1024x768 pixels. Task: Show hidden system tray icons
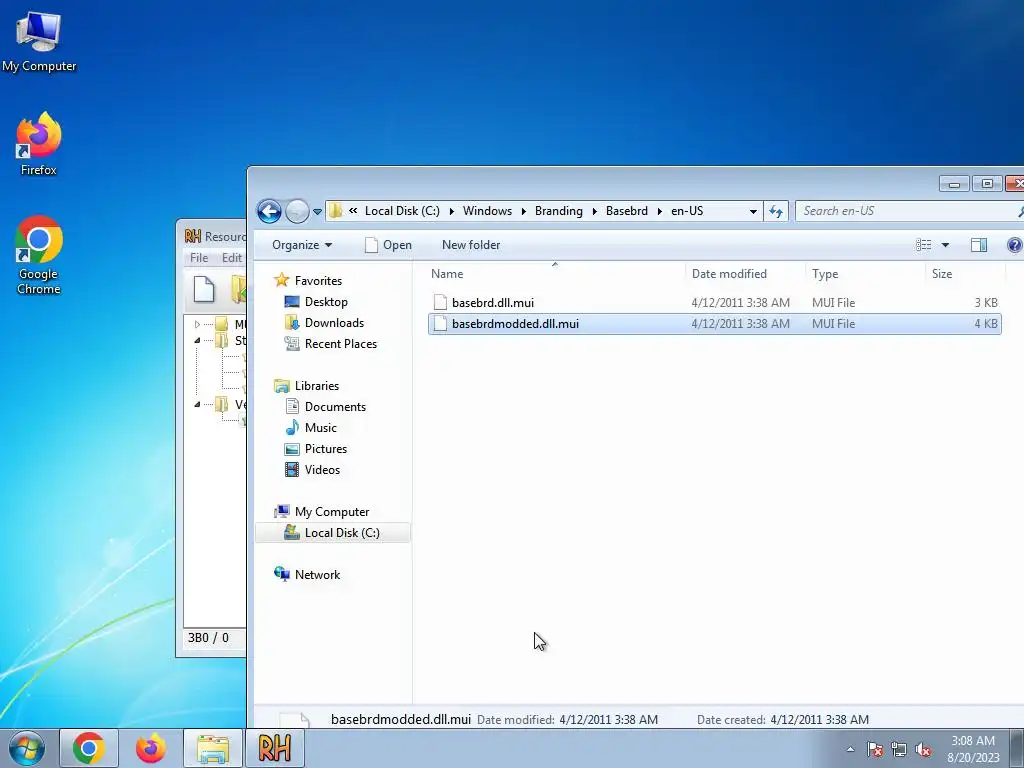850,749
